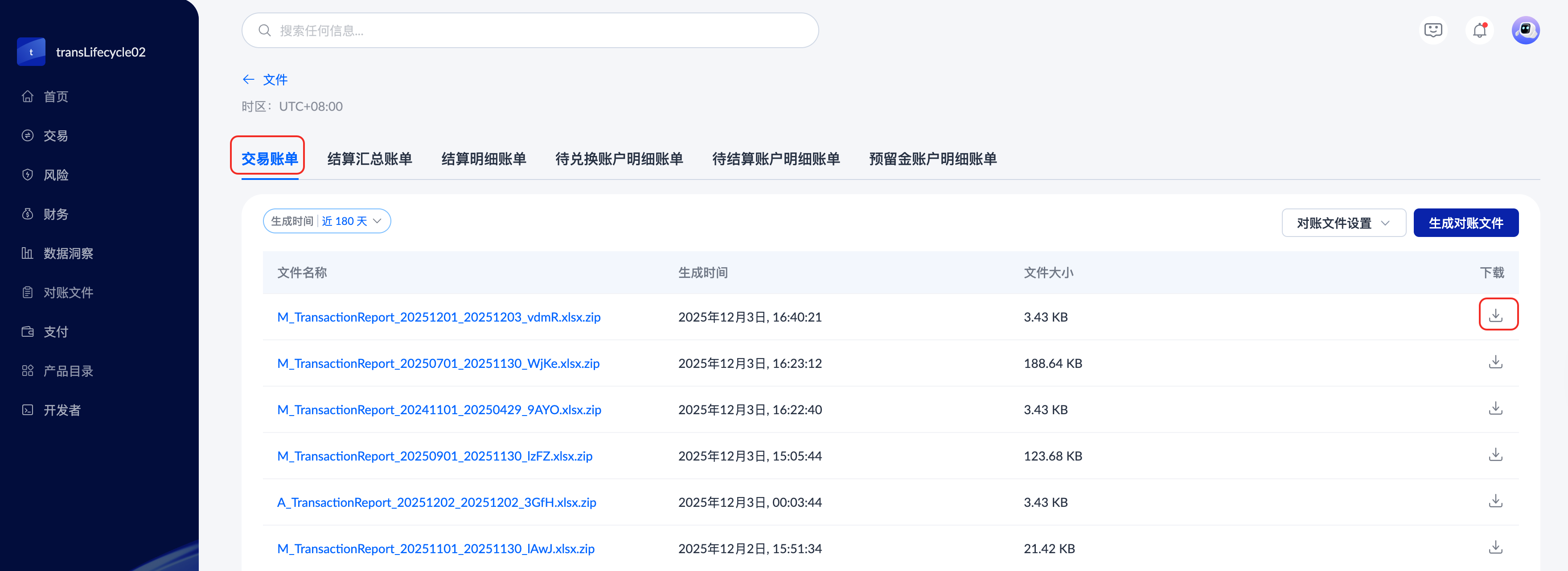Download the WjKe report via download icon

(1495, 363)
